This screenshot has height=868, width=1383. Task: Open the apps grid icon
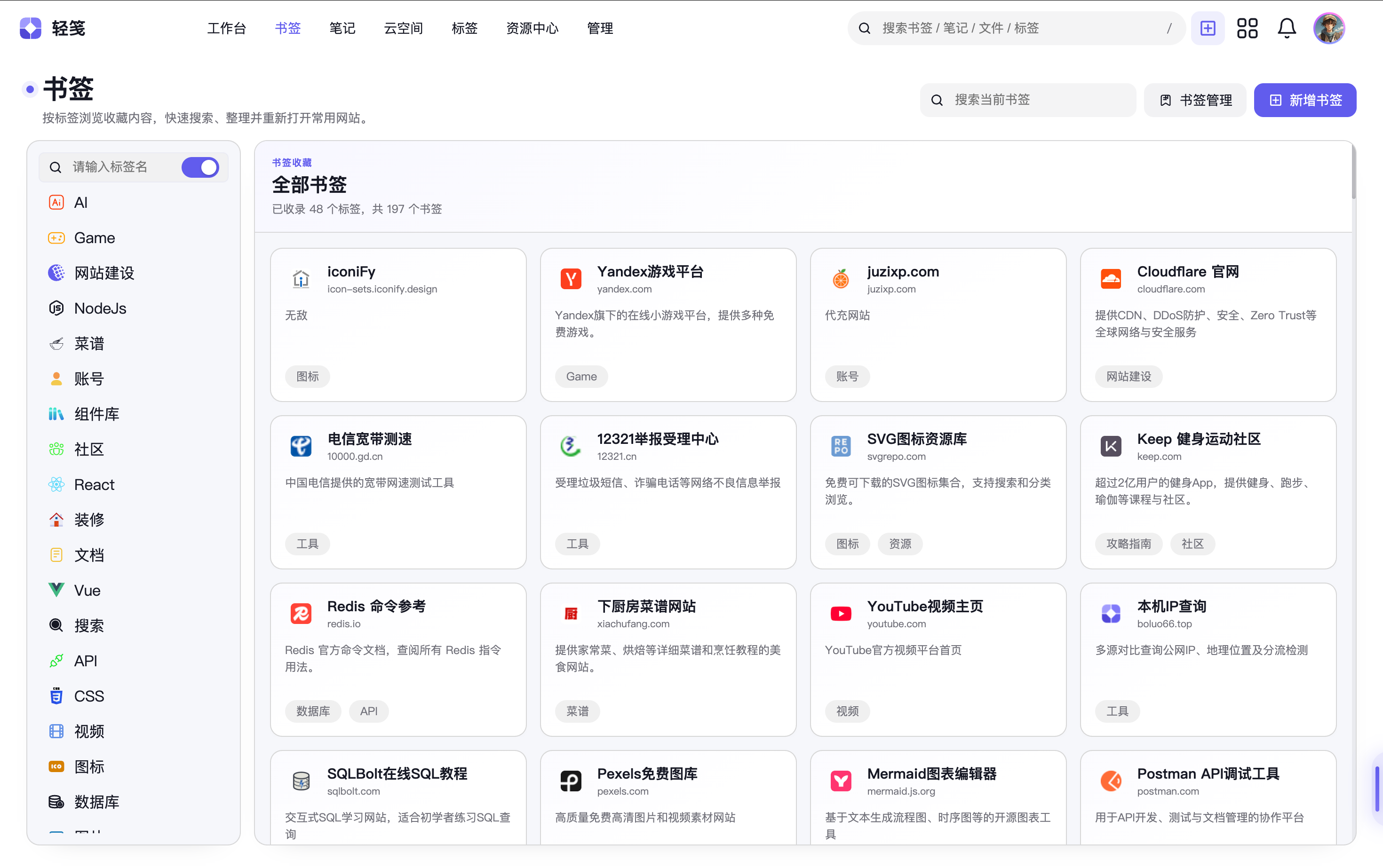click(x=1247, y=28)
